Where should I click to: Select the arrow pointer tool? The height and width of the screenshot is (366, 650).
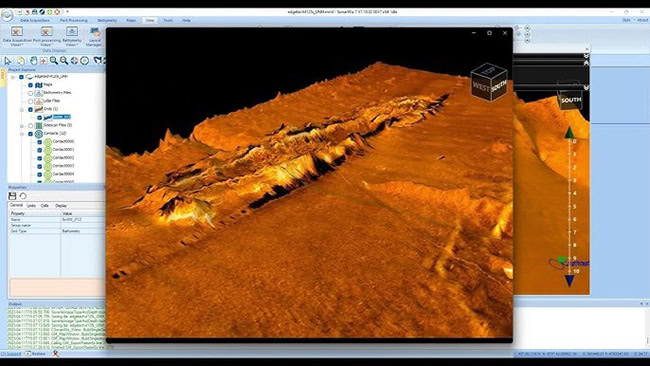(x=7, y=61)
